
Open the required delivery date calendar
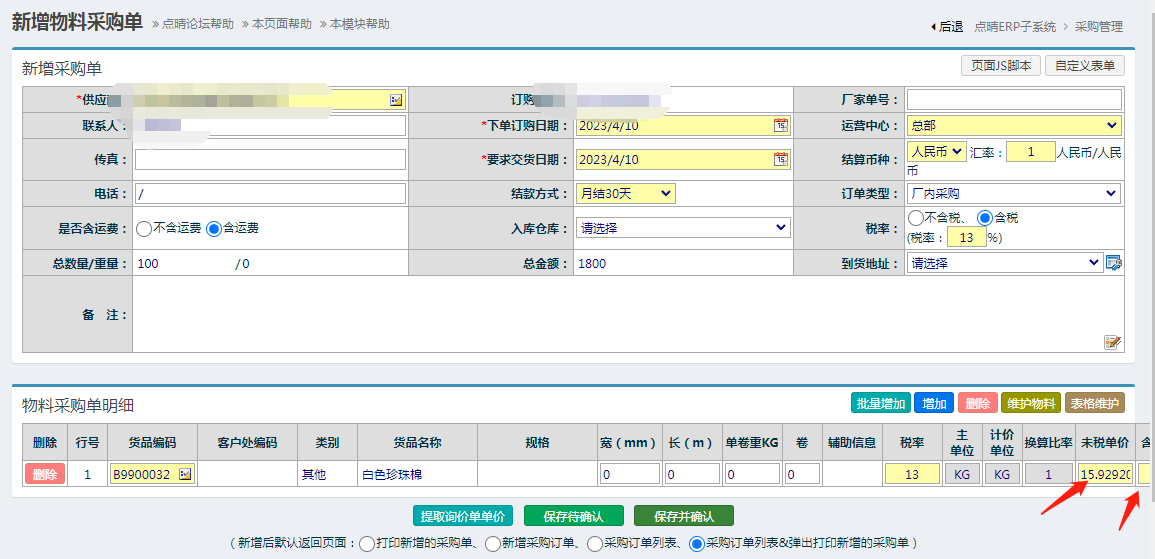click(x=781, y=160)
